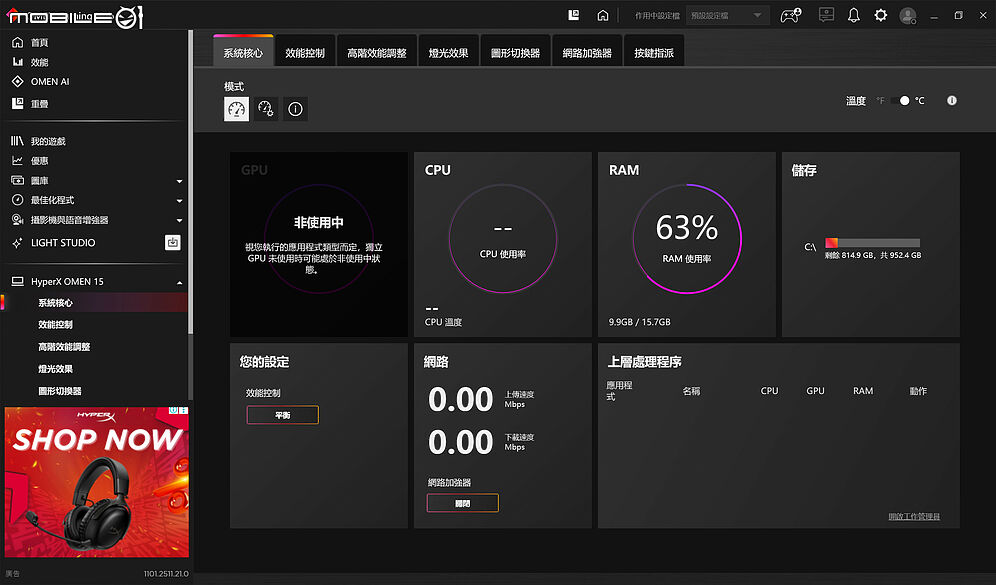This screenshot has height=585, width=996.
Task: Open the 效能 performance sidebar item
Action: click(39, 62)
